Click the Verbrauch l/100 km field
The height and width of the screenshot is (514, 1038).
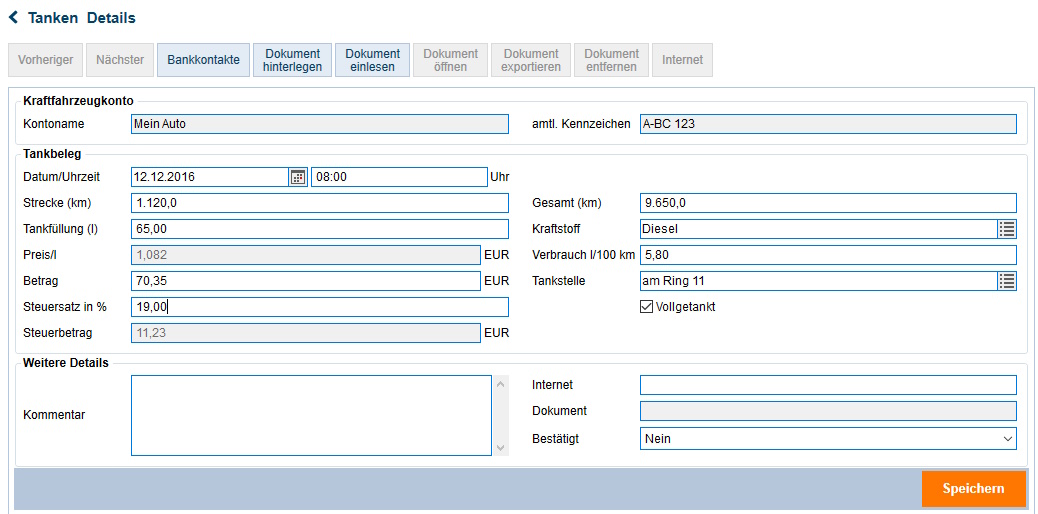pyautogui.click(x=828, y=255)
